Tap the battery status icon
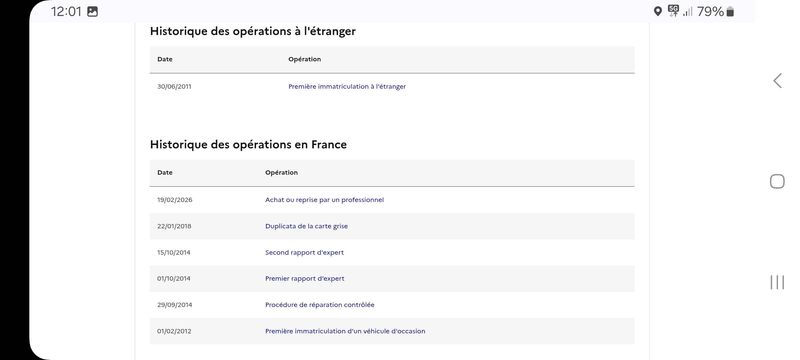 click(730, 11)
